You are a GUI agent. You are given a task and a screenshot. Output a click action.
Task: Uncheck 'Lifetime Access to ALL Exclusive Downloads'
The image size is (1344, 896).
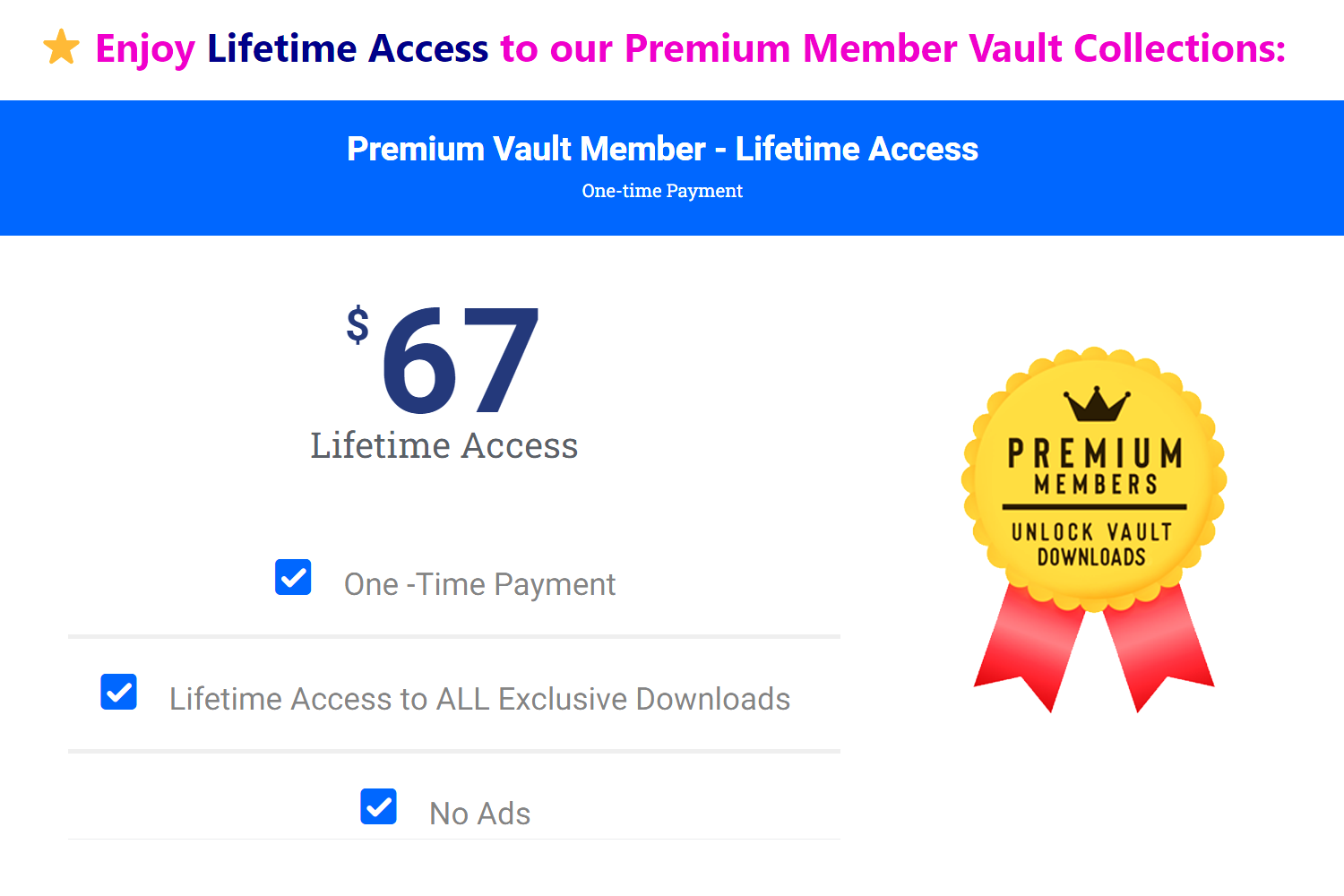coord(118,692)
